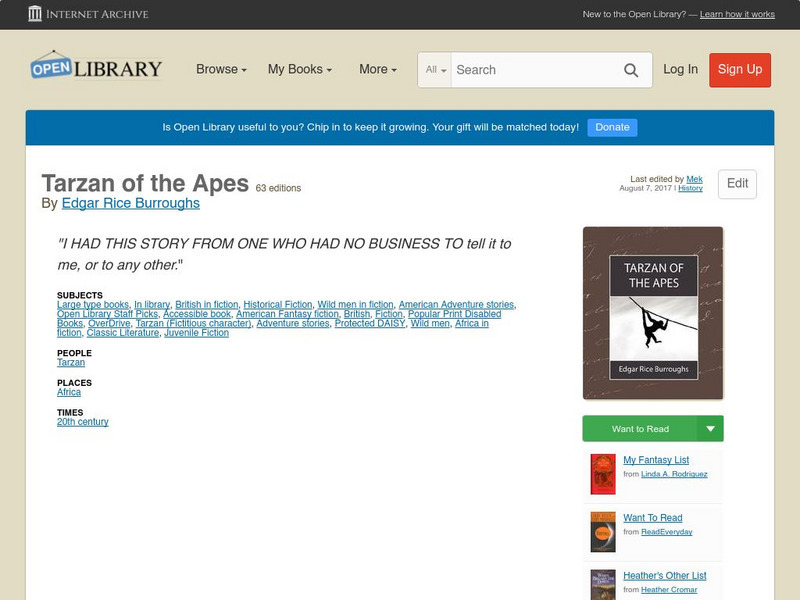
Task: Open the Tarzan (Fictitious character) subject
Action: (x=193, y=323)
